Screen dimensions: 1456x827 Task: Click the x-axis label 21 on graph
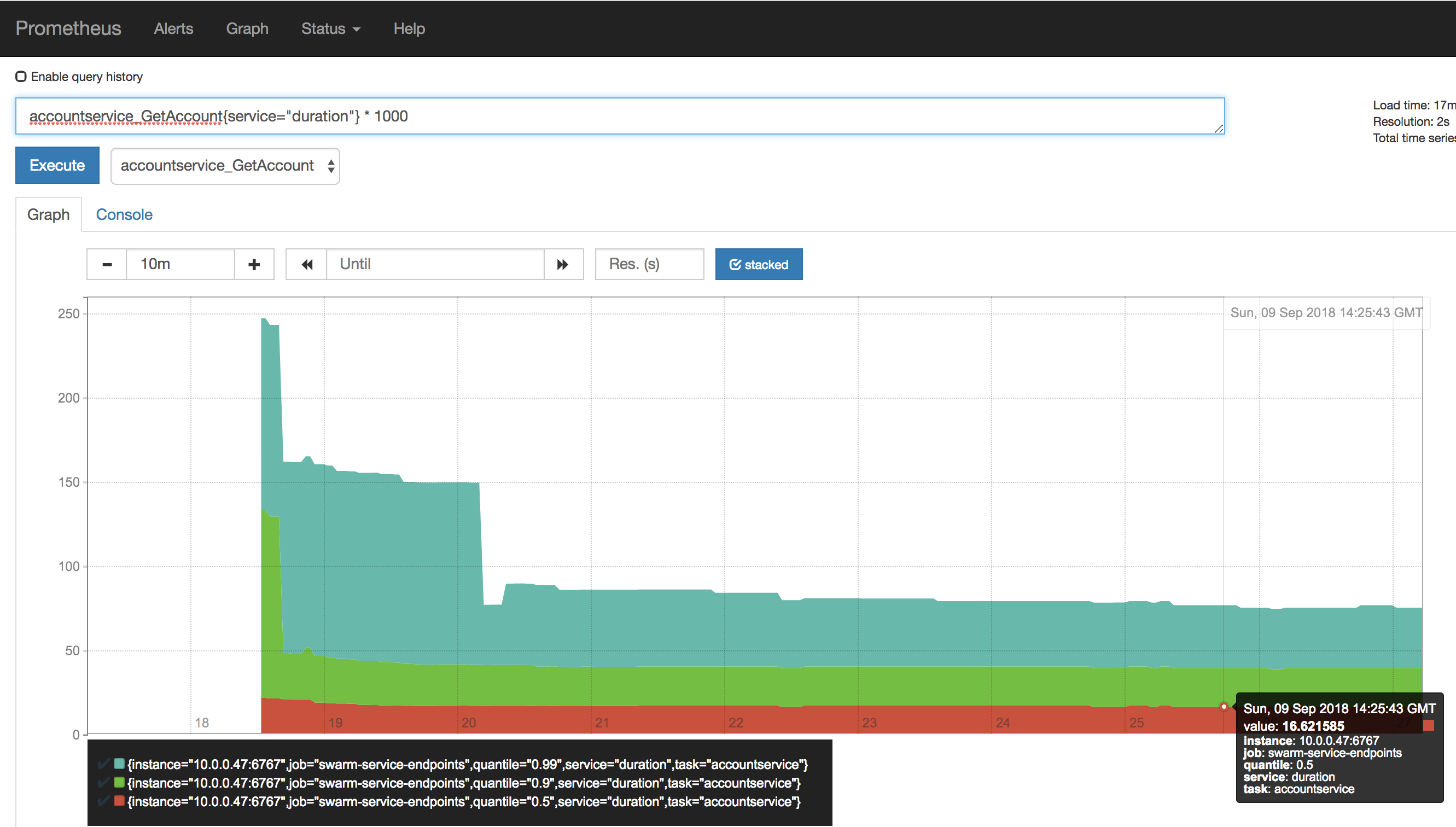tap(602, 723)
